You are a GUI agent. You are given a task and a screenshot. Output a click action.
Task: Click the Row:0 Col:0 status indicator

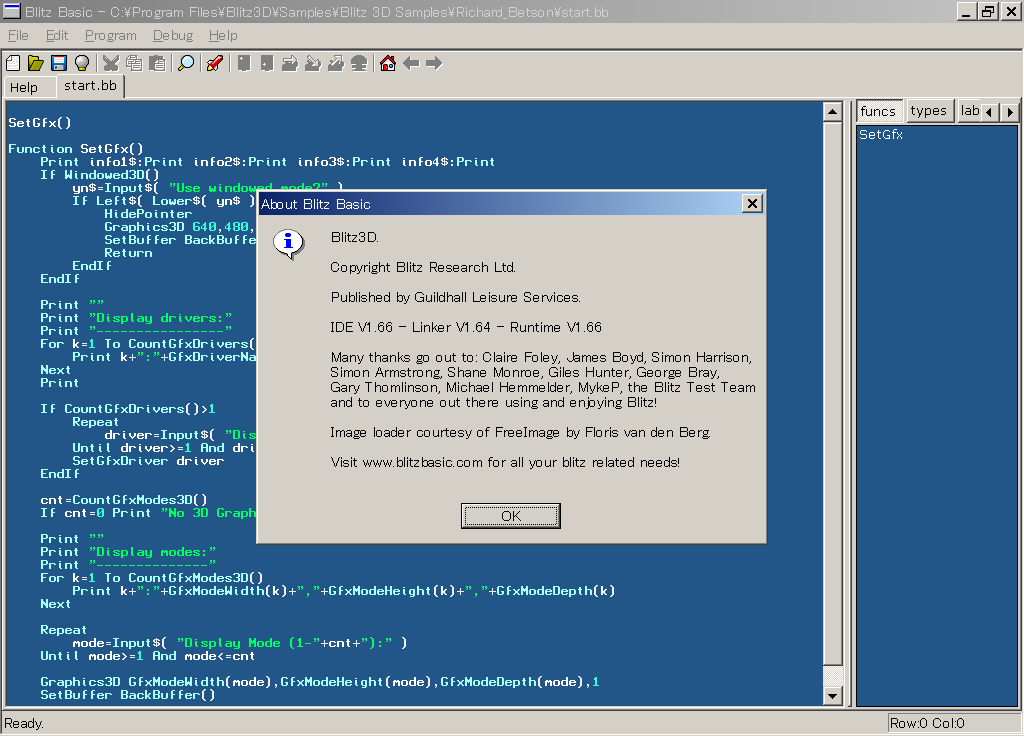[x=927, y=724]
